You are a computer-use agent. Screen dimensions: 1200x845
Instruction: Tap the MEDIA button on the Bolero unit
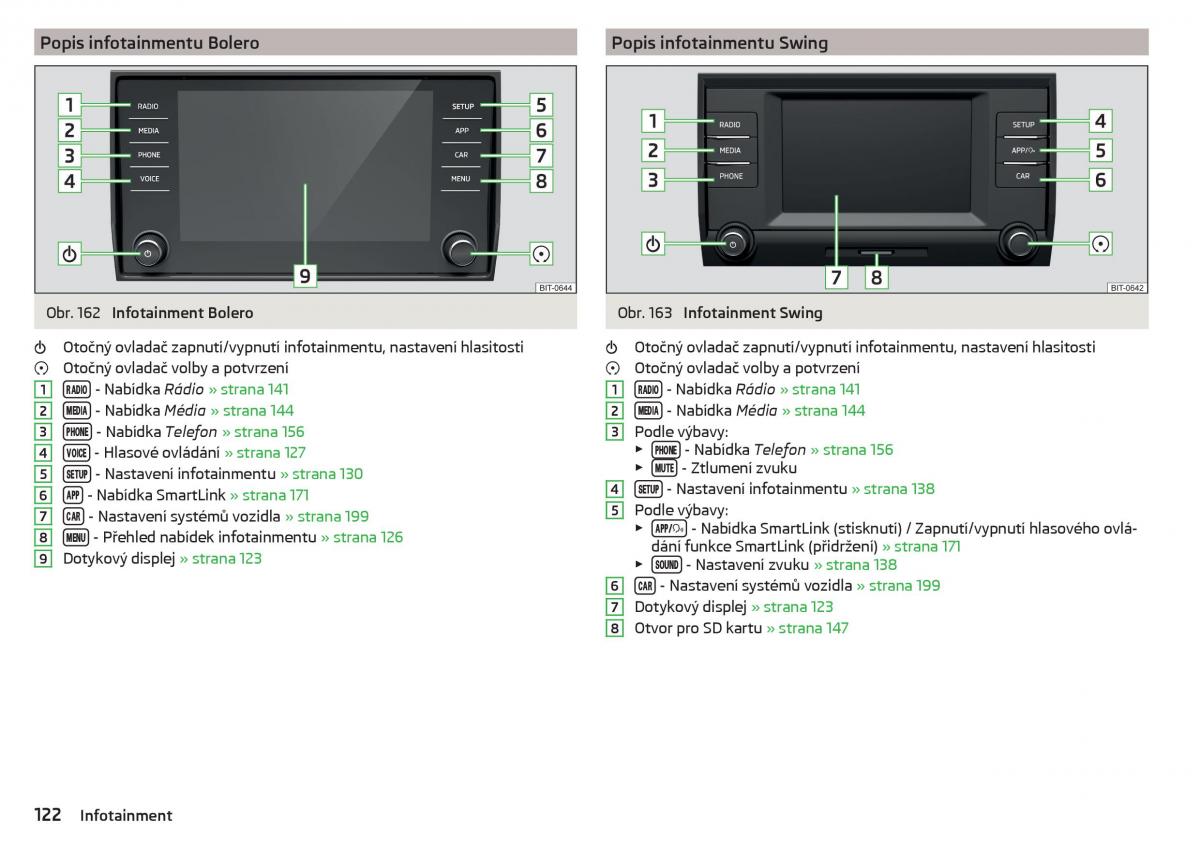(148, 131)
